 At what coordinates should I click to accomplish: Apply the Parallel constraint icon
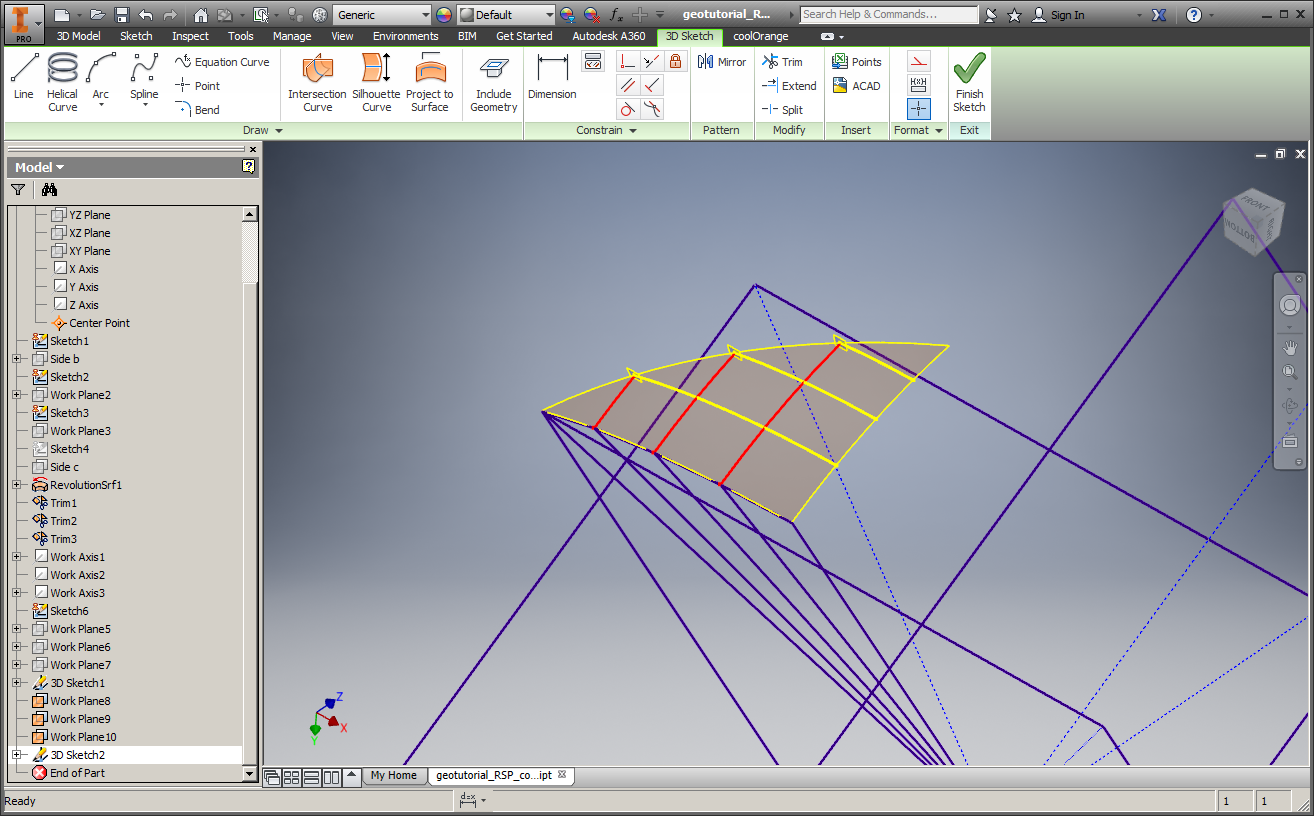coord(628,85)
